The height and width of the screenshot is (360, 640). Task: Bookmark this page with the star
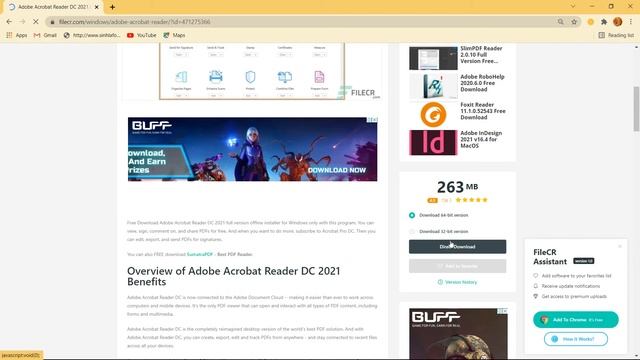pyautogui.click(x=574, y=22)
